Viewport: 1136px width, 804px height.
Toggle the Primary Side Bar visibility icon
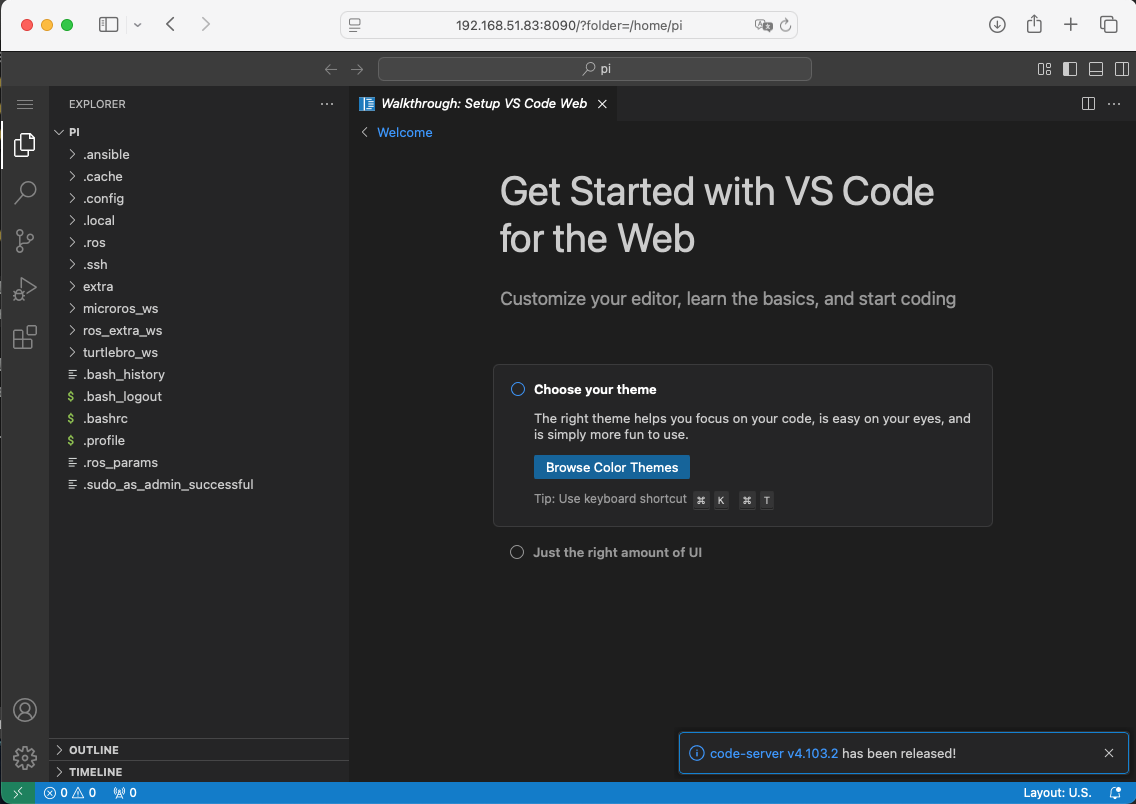pos(1070,69)
